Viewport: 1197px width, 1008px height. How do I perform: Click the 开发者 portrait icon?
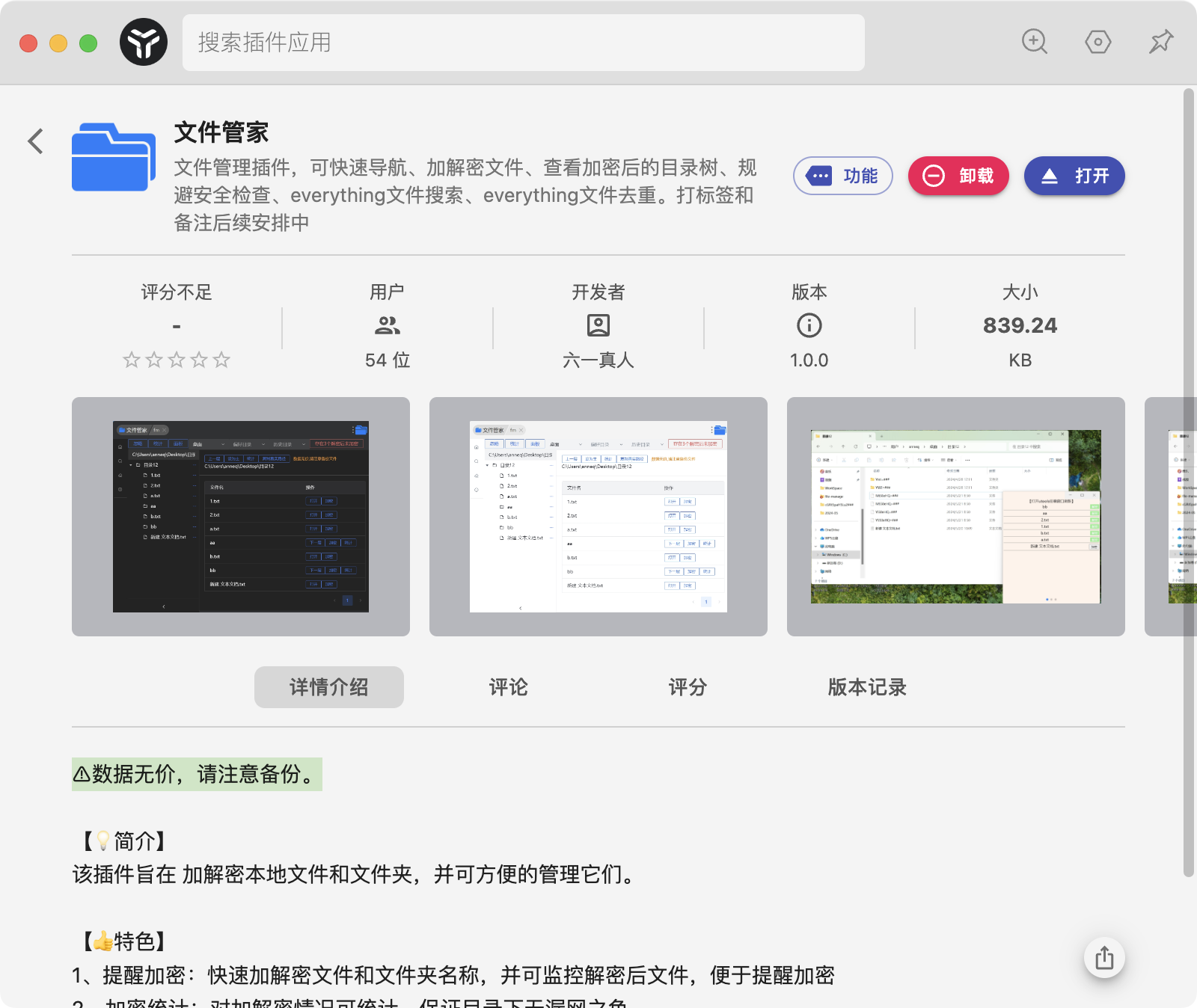(x=598, y=325)
